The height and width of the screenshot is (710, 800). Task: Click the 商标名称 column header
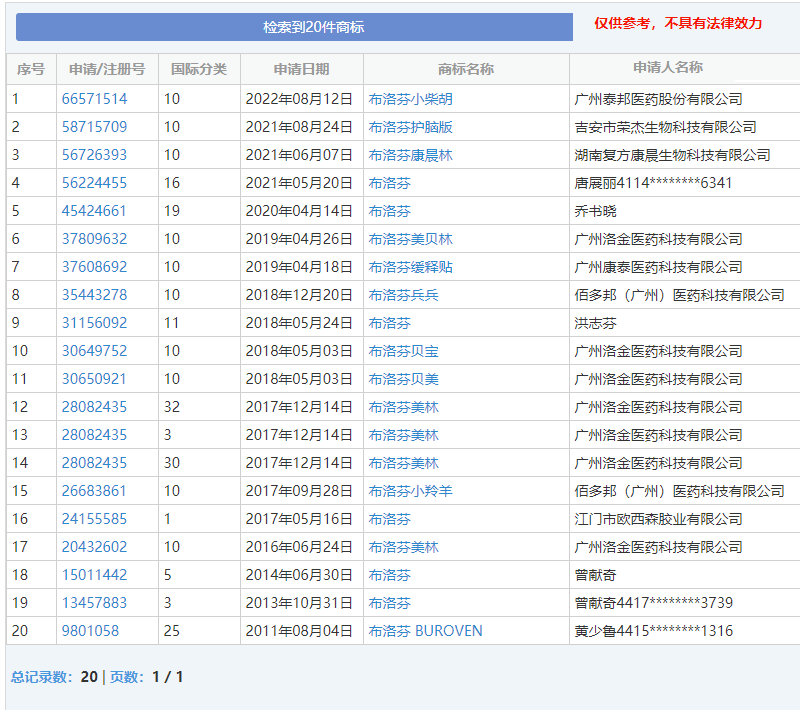(x=466, y=69)
